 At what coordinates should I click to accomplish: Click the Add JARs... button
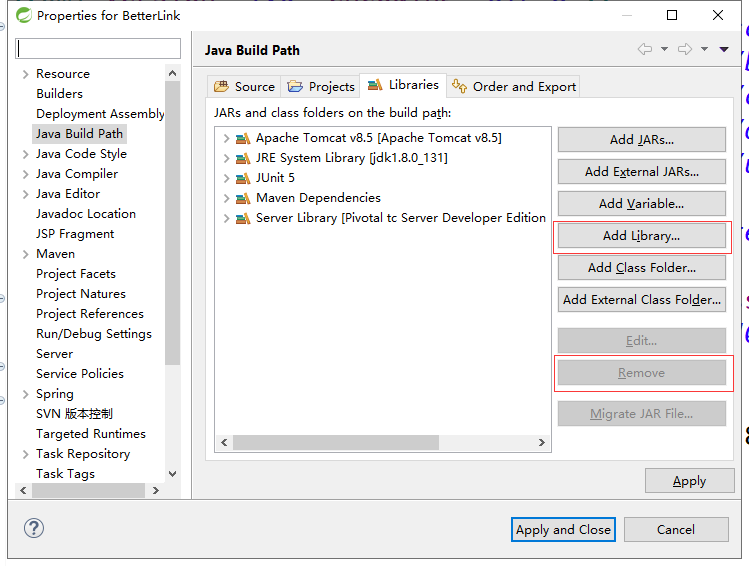[642, 139]
